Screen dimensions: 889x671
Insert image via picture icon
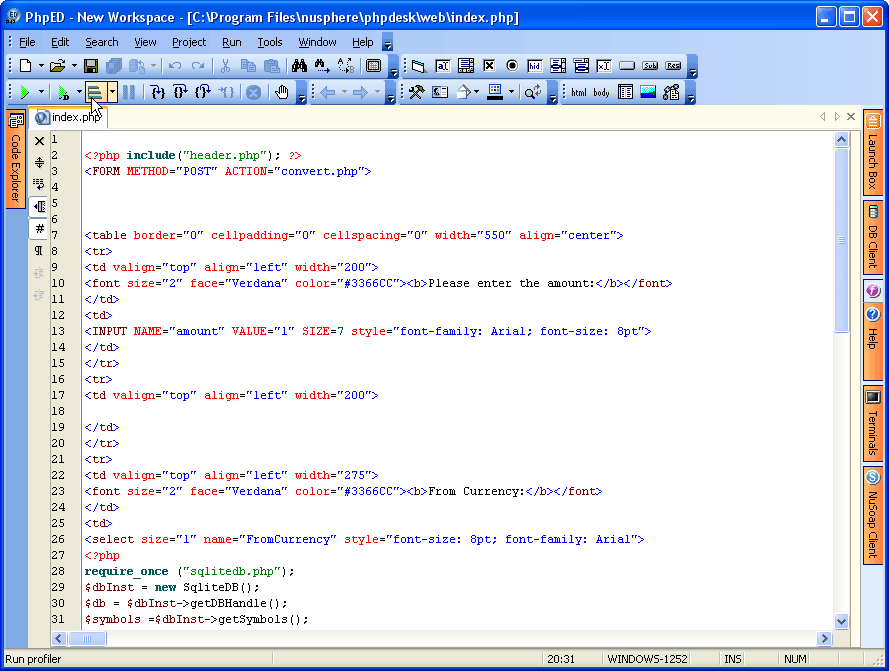coord(648,92)
